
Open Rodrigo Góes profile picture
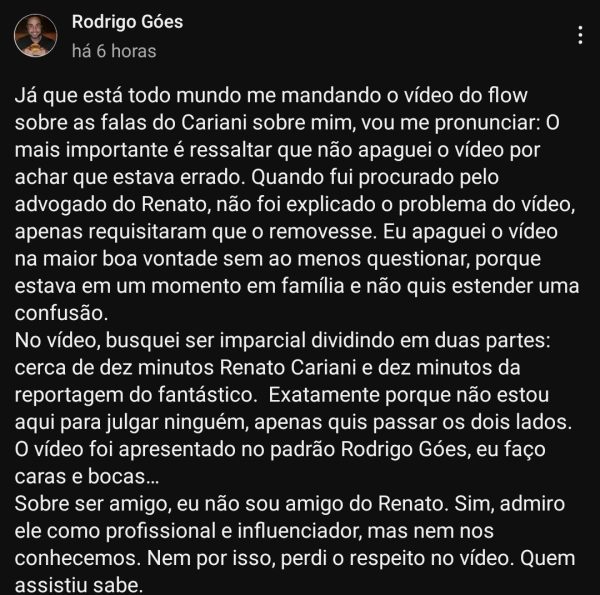click(36, 36)
